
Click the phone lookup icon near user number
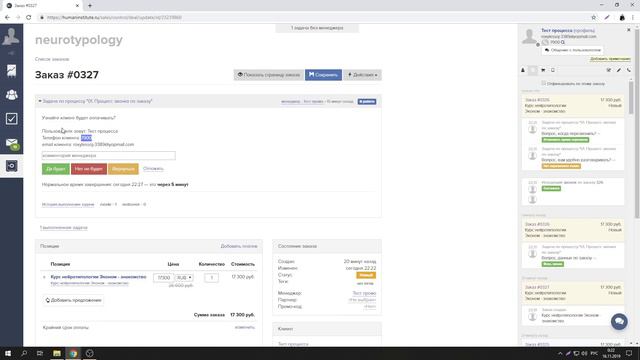[x=563, y=42]
